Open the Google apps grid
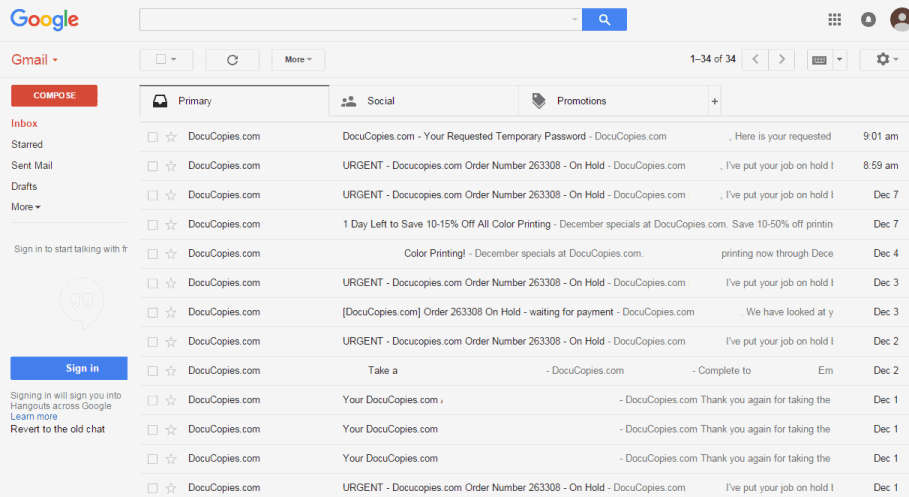The width and height of the screenshot is (909, 497). point(835,19)
